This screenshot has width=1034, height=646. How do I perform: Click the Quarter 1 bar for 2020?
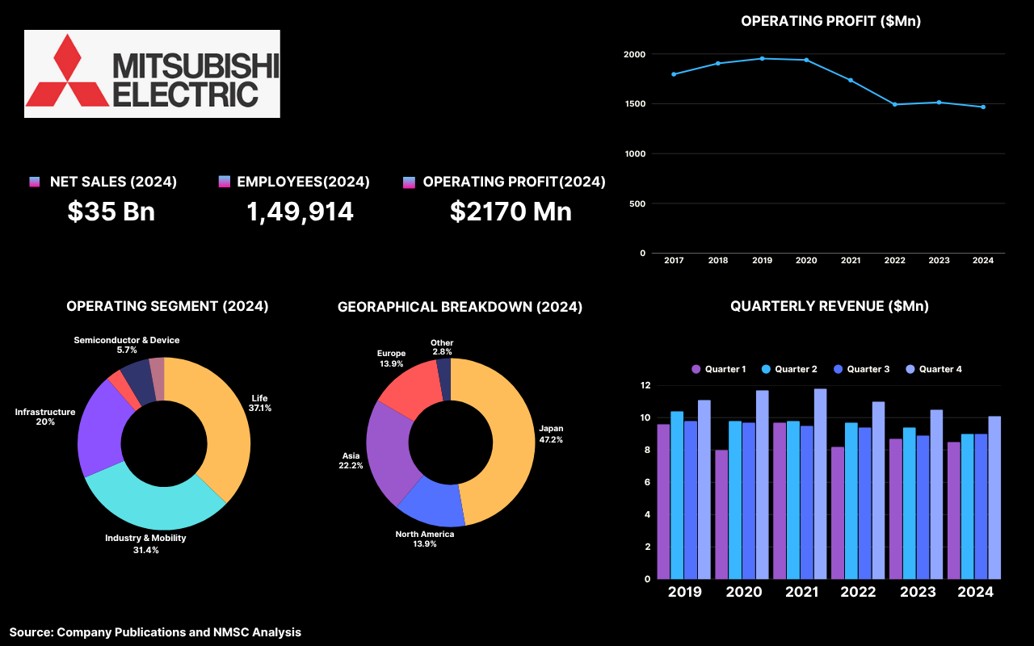(721, 514)
